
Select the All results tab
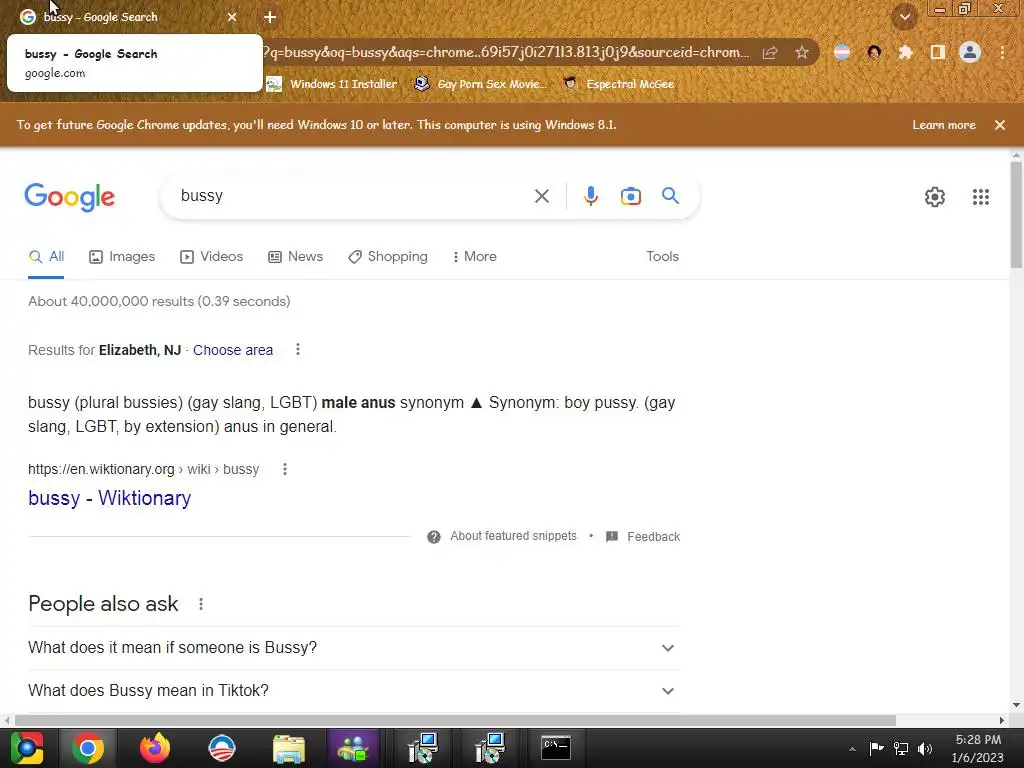click(x=46, y=257)
